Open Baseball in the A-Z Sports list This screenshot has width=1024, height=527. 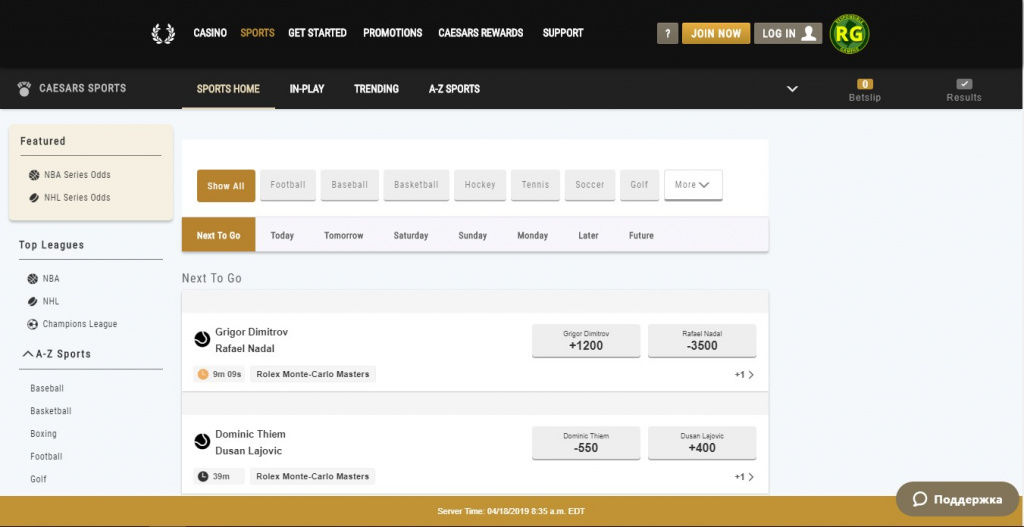coord(47,389)
